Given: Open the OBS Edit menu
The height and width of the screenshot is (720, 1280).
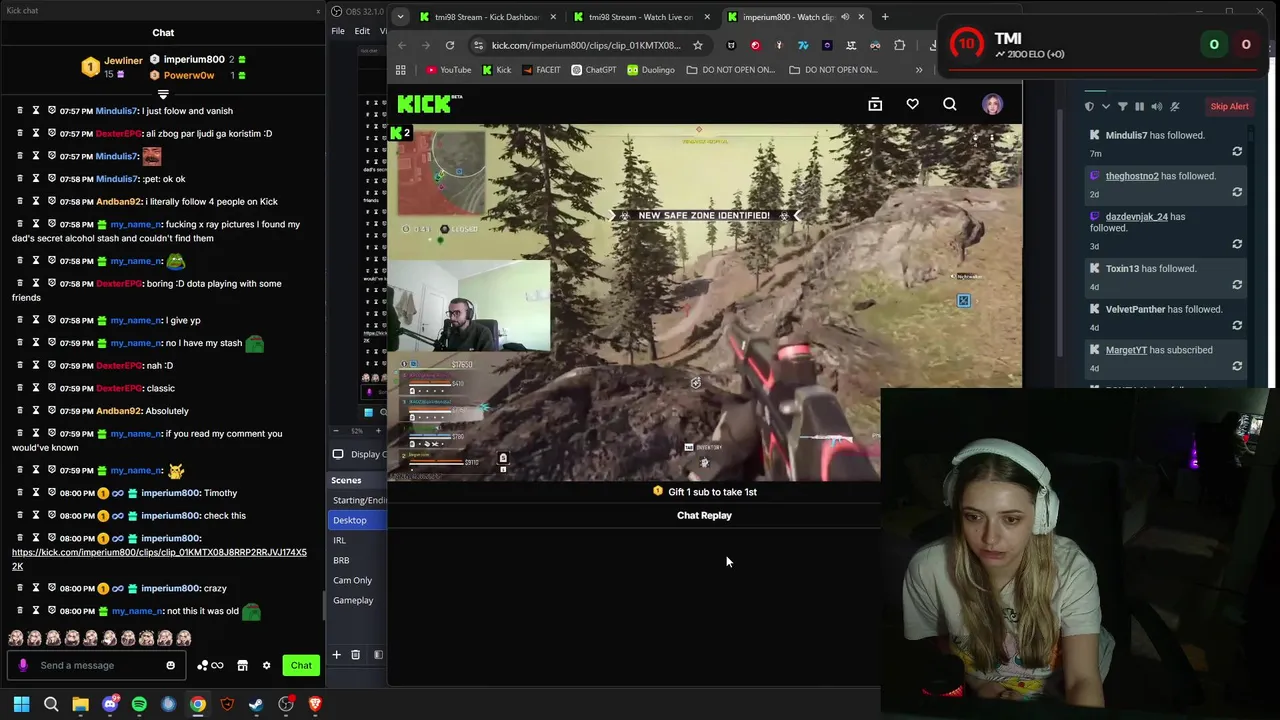Looking at the screenshot, I should [362, 31].
